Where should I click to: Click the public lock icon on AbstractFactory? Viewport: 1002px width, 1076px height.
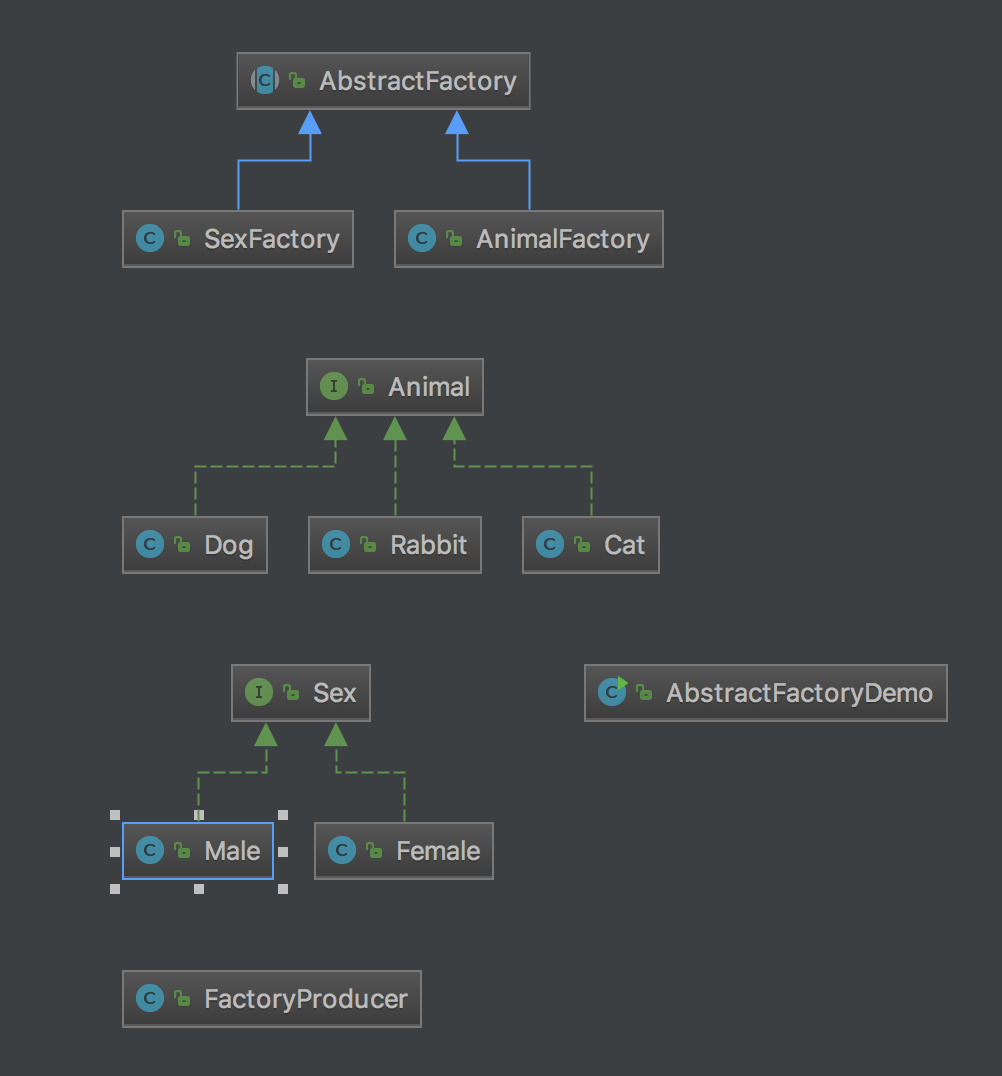tap(297, 80)
